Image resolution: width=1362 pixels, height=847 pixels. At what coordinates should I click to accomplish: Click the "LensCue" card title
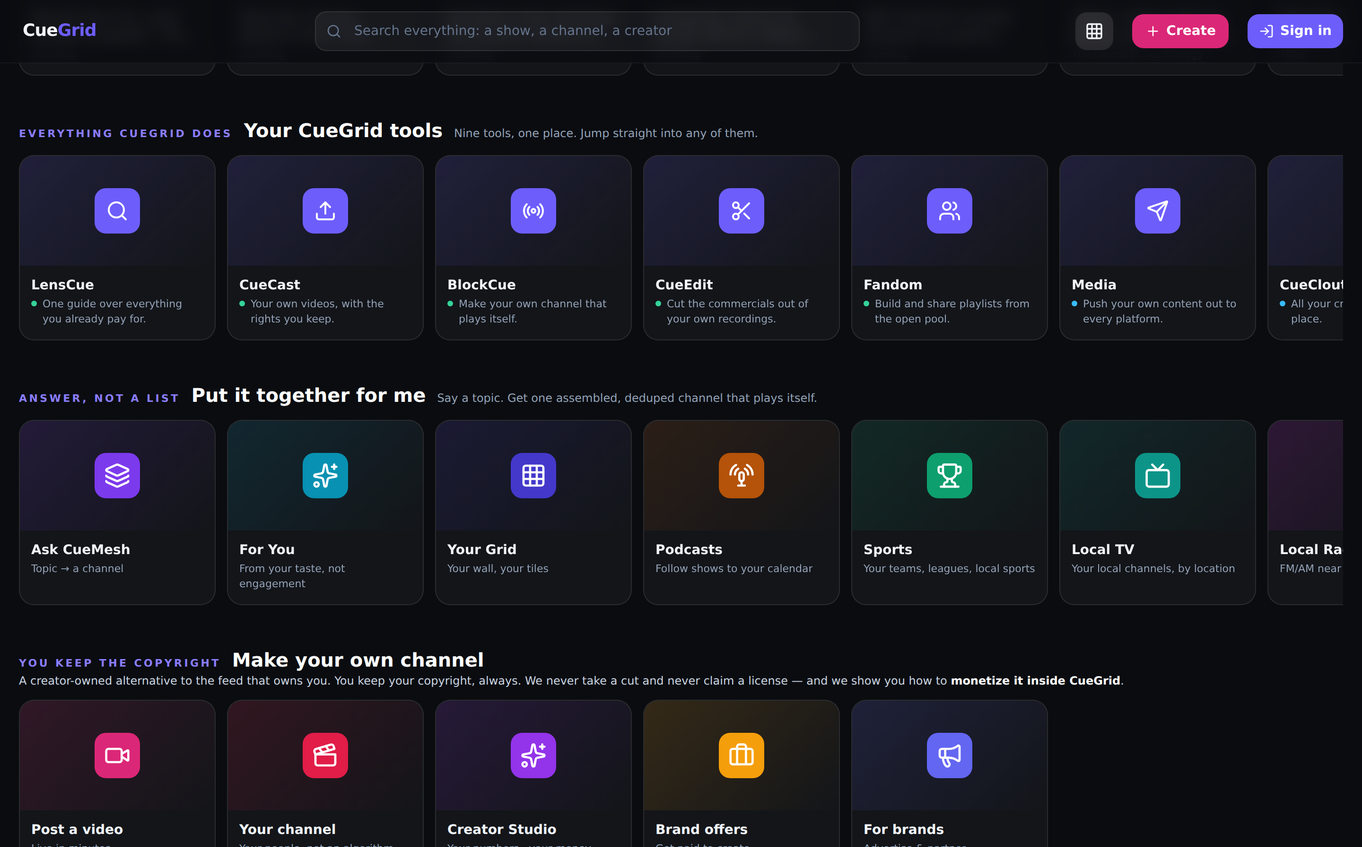point(62,285)
